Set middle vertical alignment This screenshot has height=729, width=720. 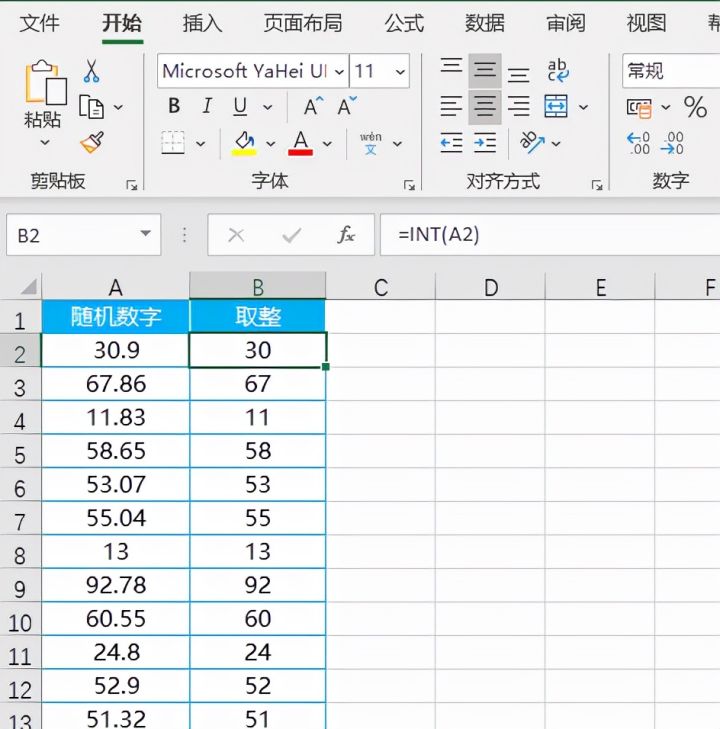tap(485, 71)
